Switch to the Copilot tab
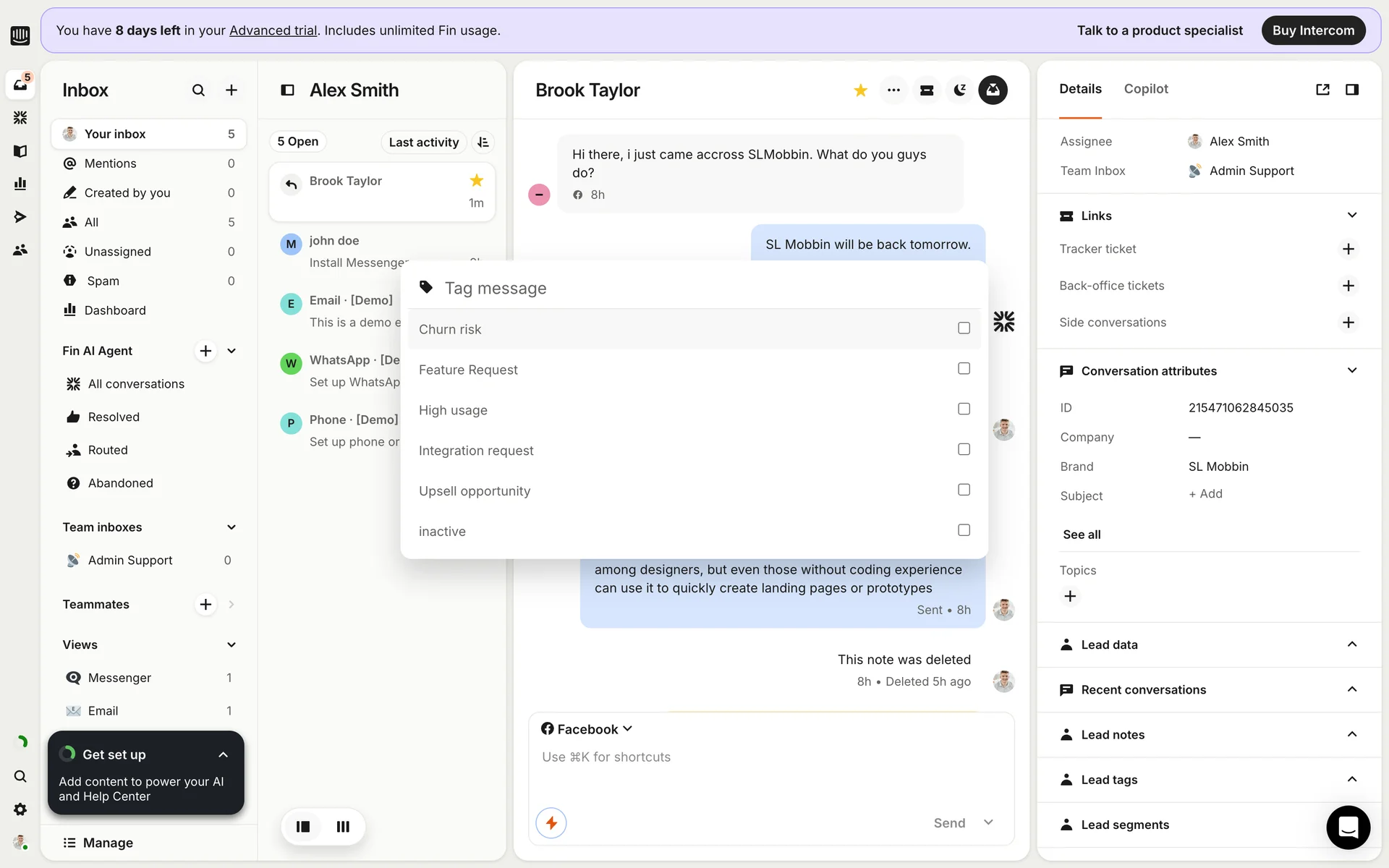Viewport: 1389px width, 868px height. 1146,89
